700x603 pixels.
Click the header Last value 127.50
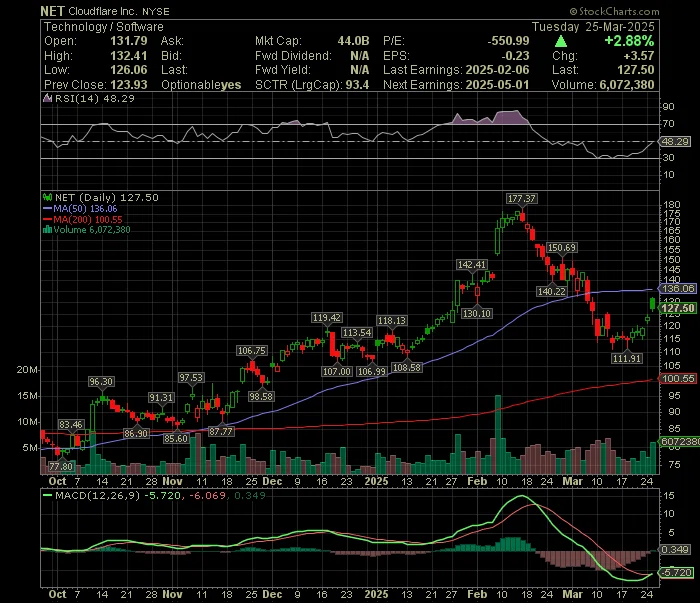point(636,70)
